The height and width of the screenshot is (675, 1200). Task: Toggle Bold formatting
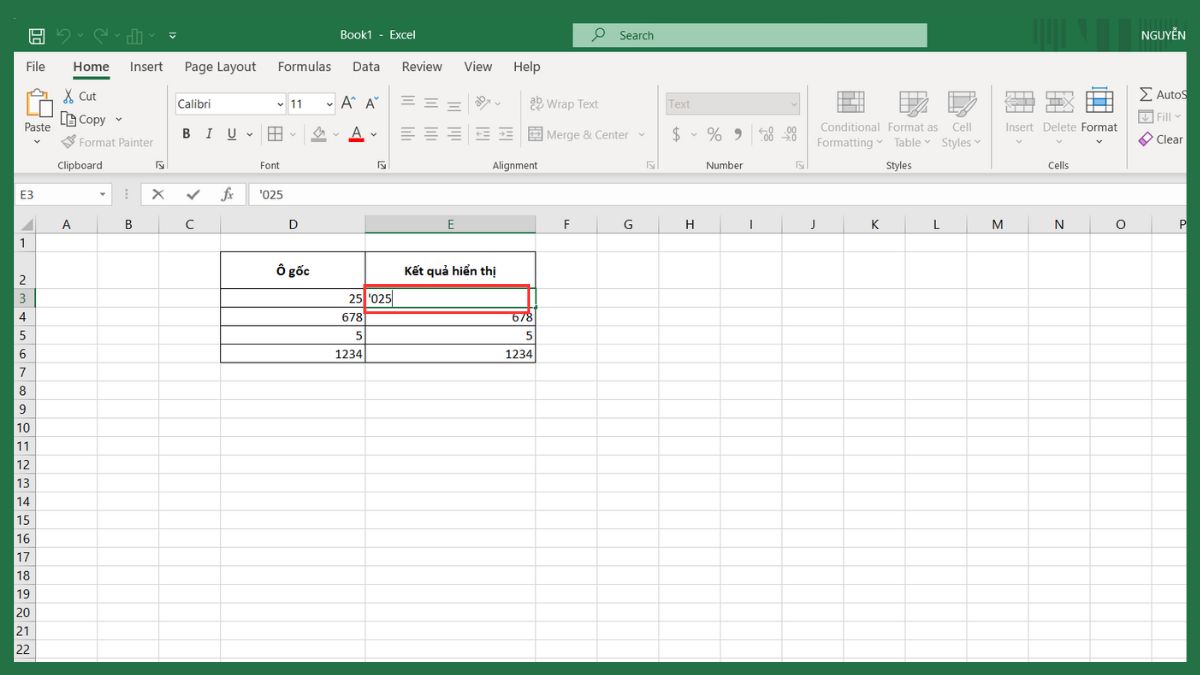point(186,134)
